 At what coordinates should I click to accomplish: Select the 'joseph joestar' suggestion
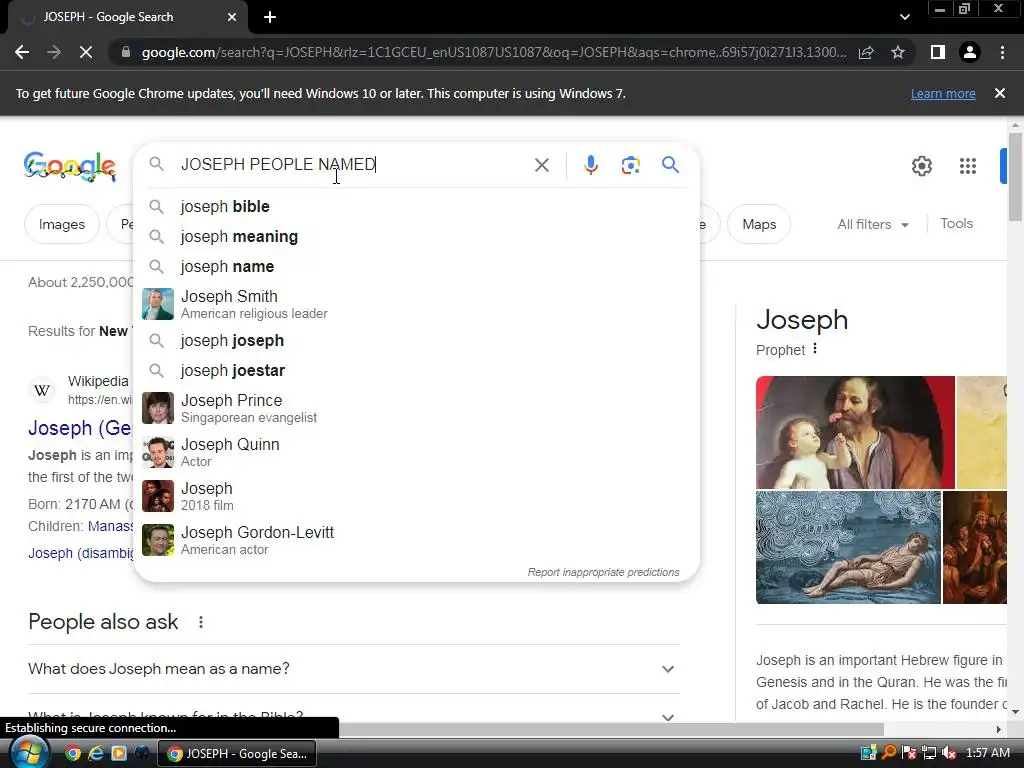pos(417,370)
